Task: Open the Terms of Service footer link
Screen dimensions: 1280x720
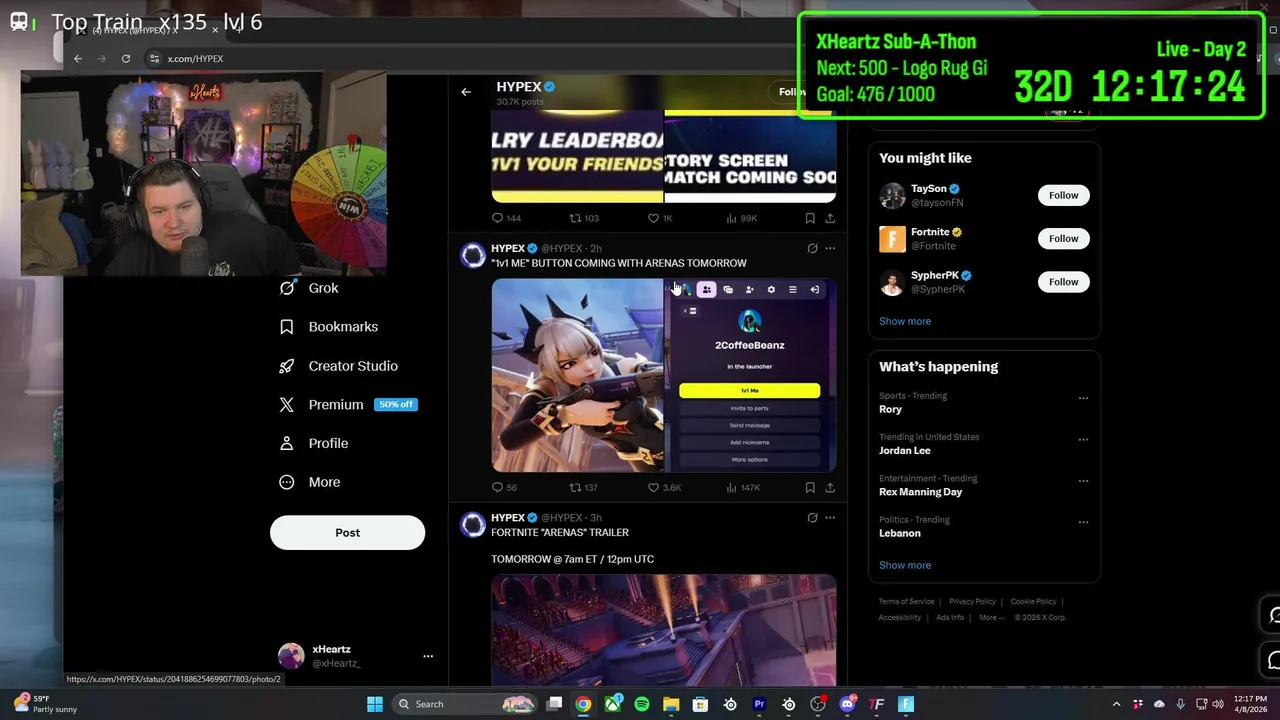Action: point(906,602)
